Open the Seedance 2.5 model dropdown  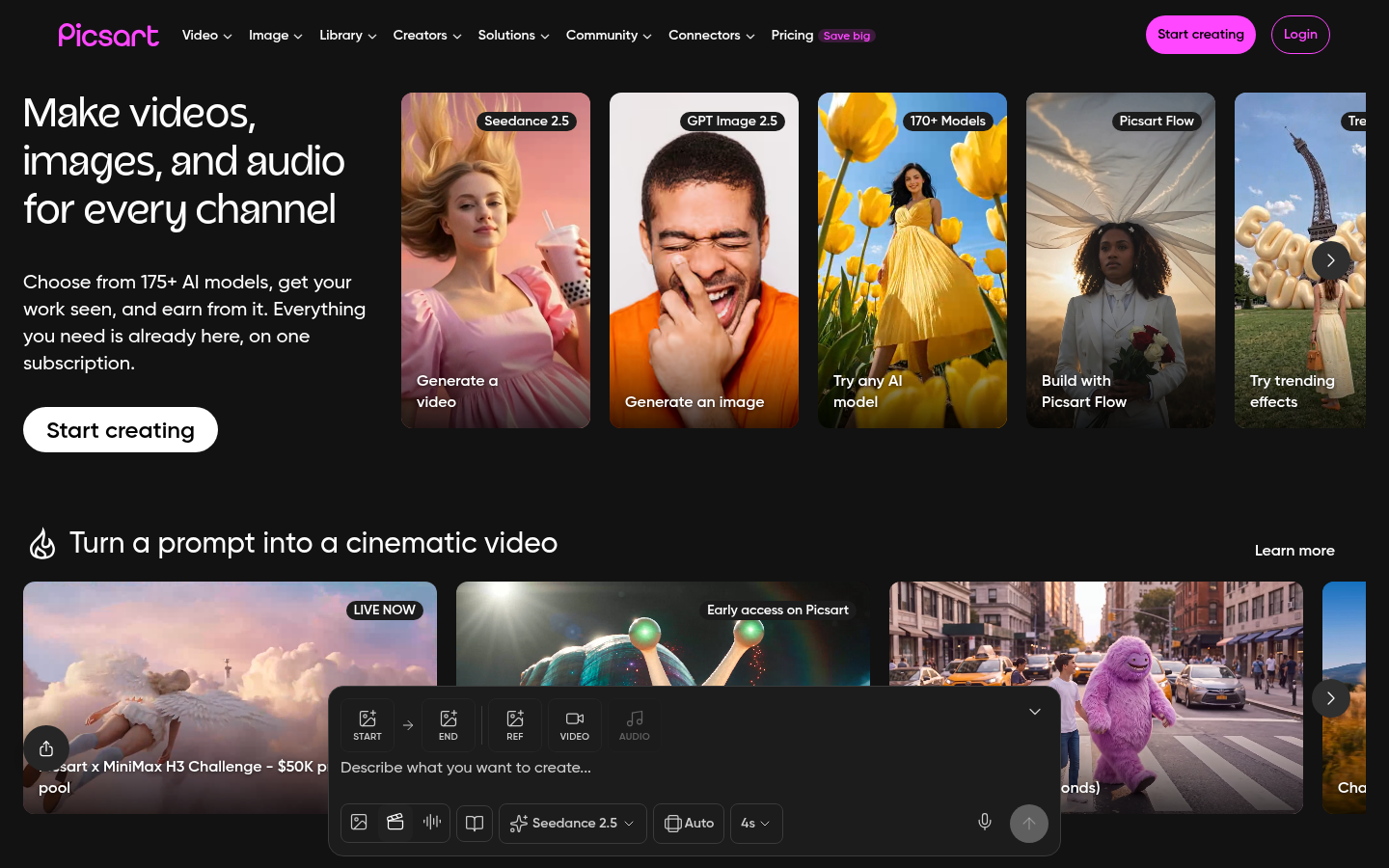pos(573,824)
